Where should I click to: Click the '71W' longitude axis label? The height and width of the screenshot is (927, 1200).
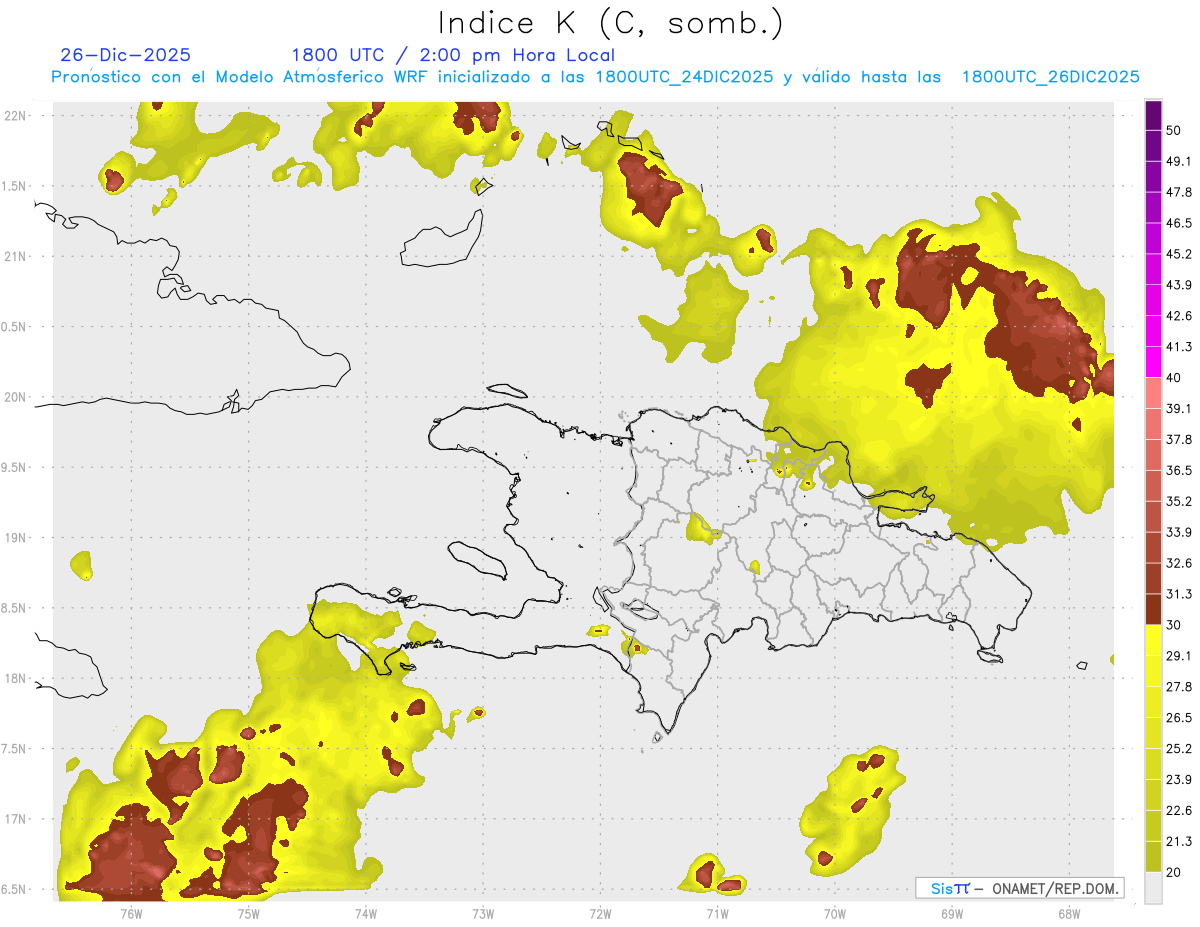(x=717, y=913)
